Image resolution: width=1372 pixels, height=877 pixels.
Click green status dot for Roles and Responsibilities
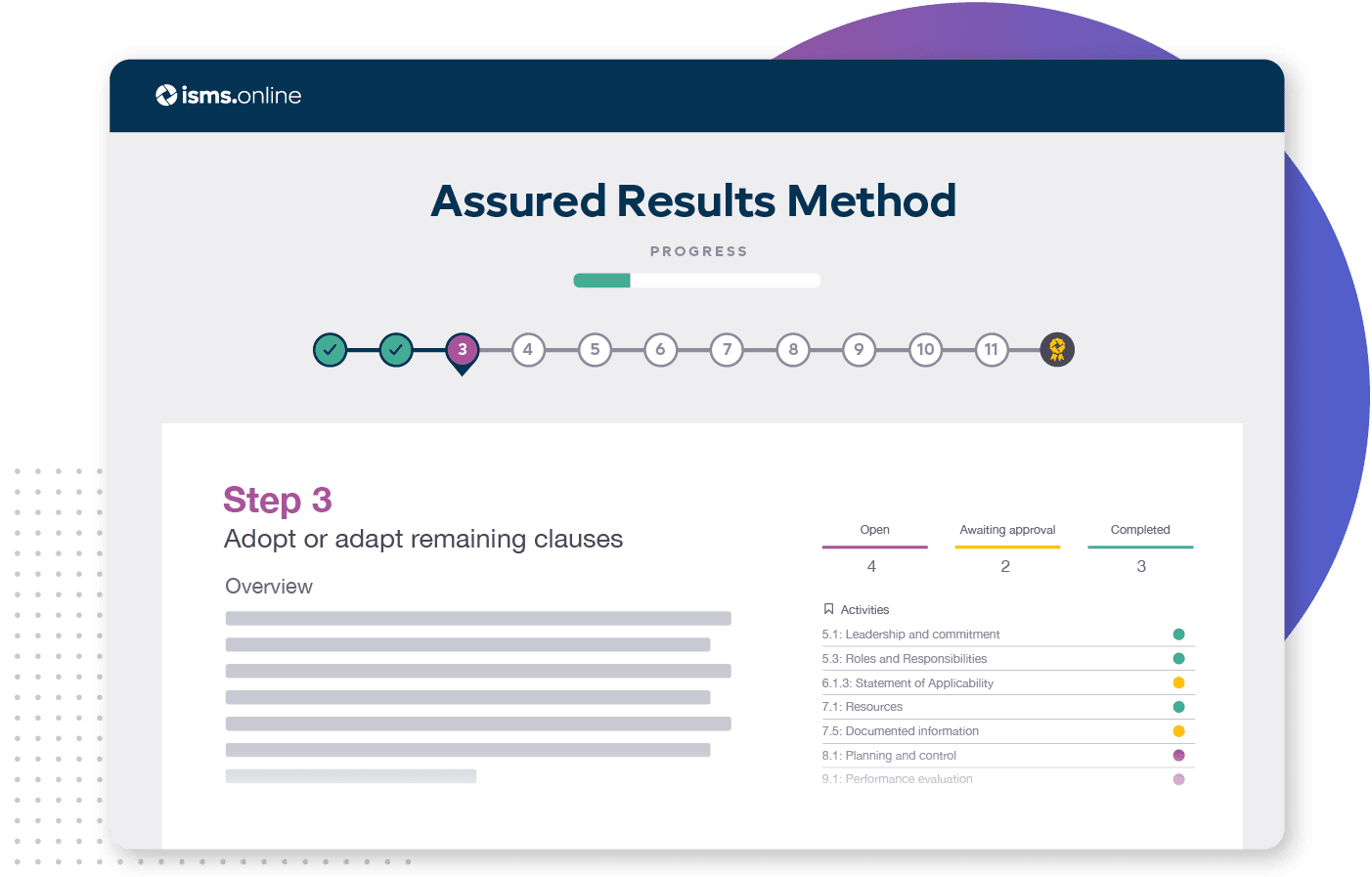[x=1178, y=659]
